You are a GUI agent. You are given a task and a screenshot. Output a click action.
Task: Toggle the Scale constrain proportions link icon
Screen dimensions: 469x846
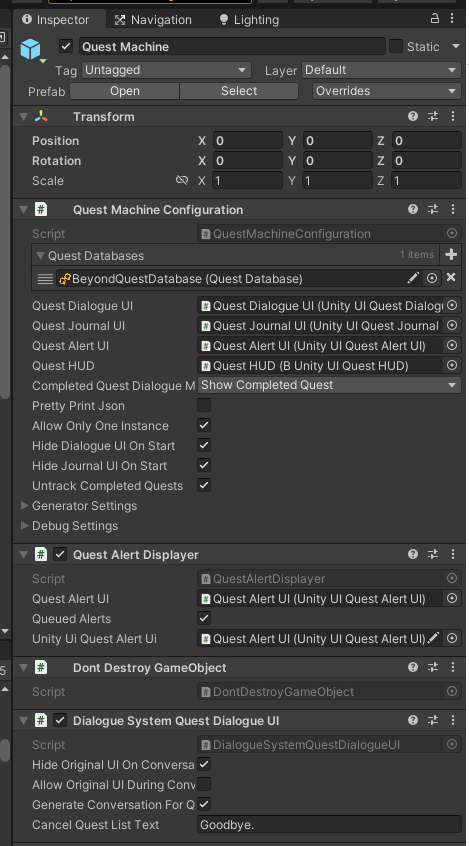point(182,180)
